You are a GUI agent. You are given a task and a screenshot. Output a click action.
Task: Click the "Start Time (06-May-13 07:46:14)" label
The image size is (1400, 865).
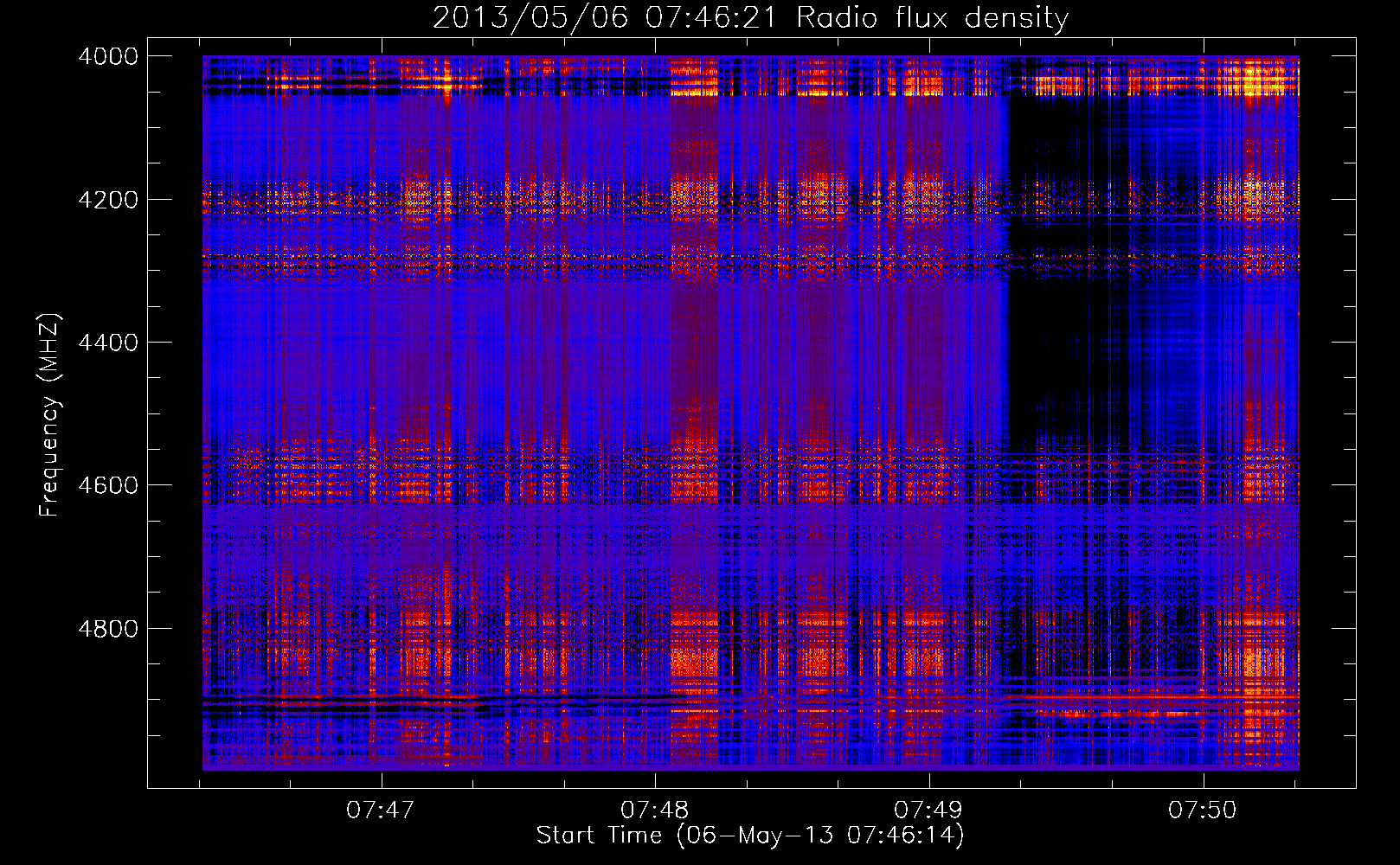(750, 836)
